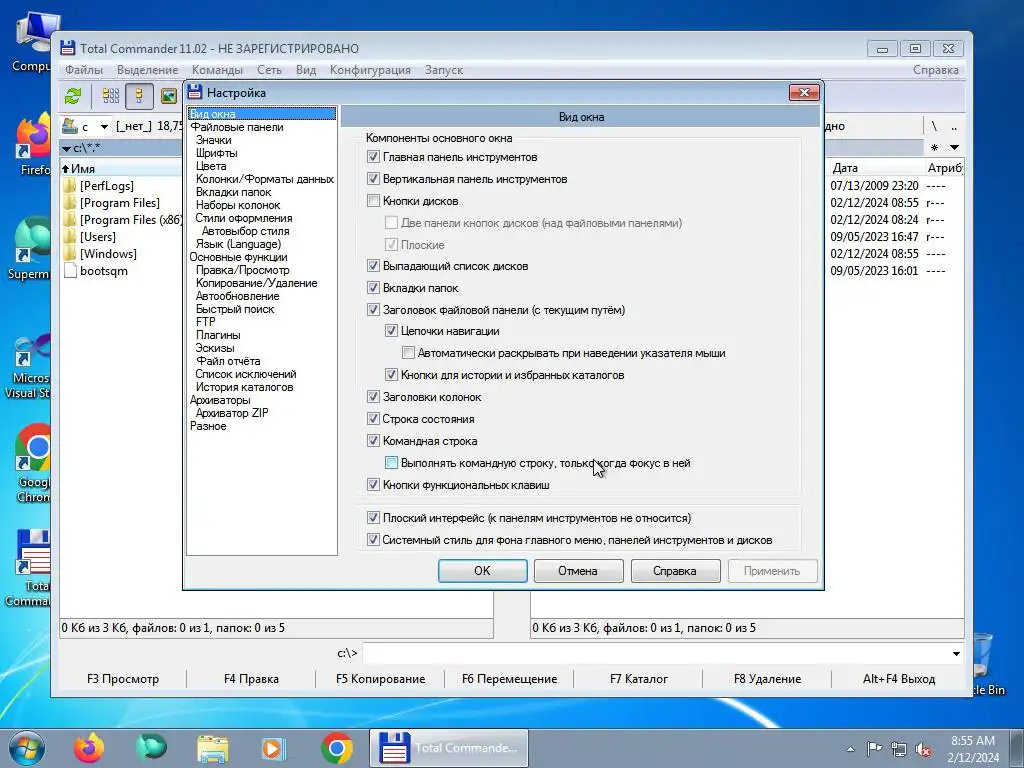Image resolution: width=1024 pixels, height=768 pixels.
Task: Toggle Строка состояния checkbox
Action: (x=373, y=419)
